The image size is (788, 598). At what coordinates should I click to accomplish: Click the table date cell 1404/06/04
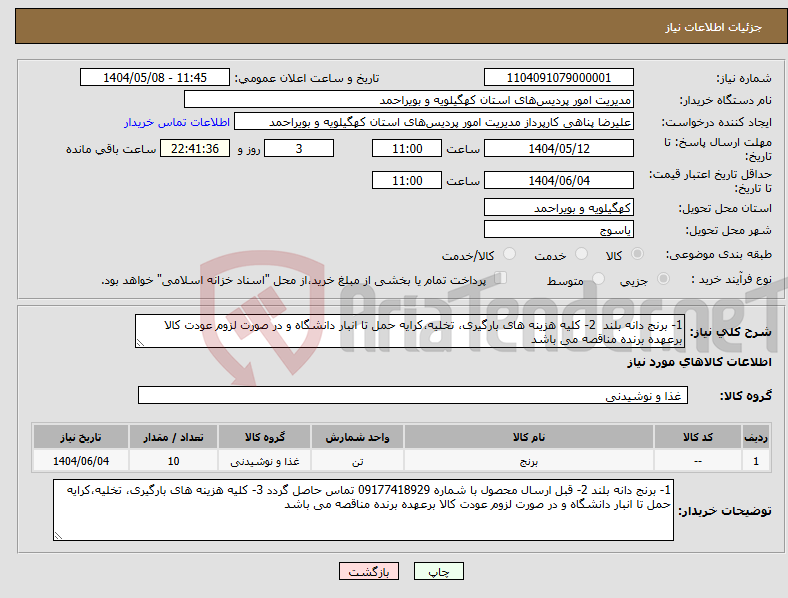(x=81, y=461)
